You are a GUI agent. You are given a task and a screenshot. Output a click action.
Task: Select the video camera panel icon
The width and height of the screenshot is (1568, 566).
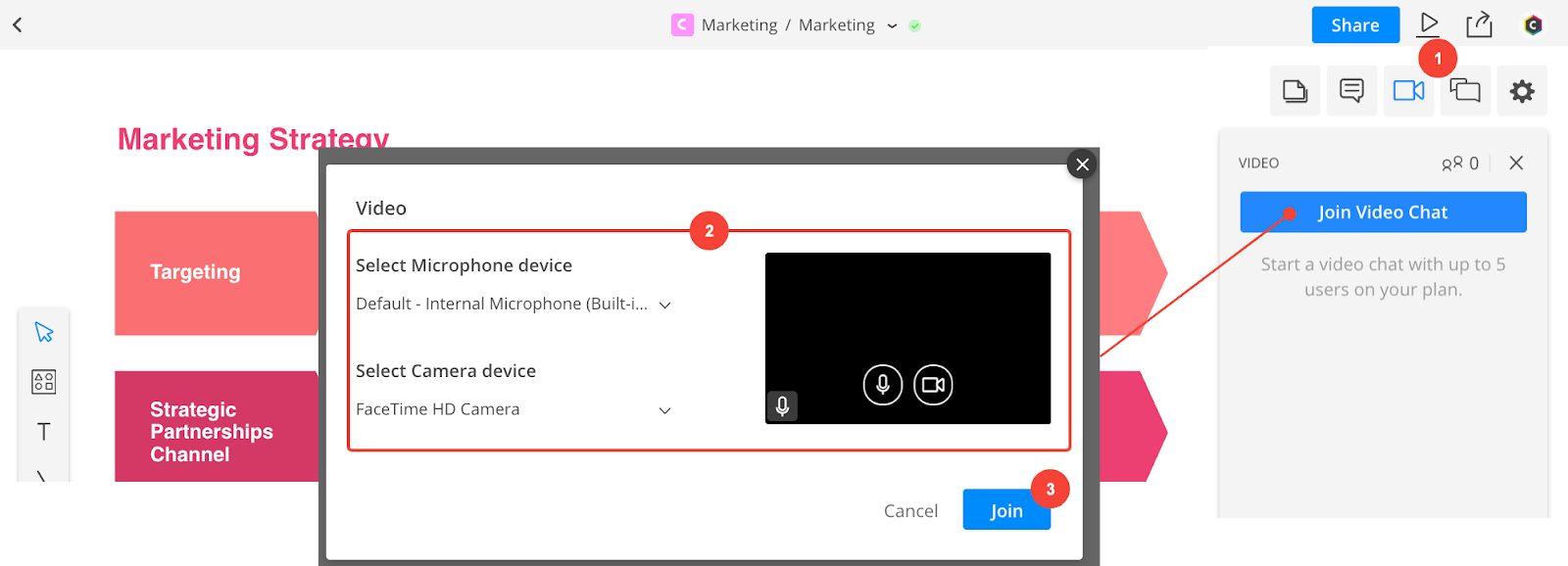[x=1408, y=91]
